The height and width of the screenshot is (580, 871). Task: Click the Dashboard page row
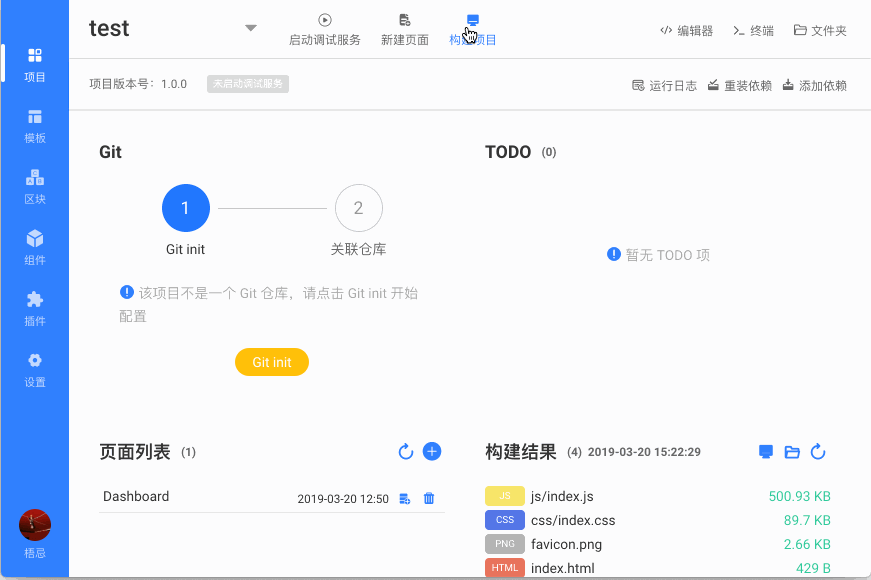click(272, 497)
